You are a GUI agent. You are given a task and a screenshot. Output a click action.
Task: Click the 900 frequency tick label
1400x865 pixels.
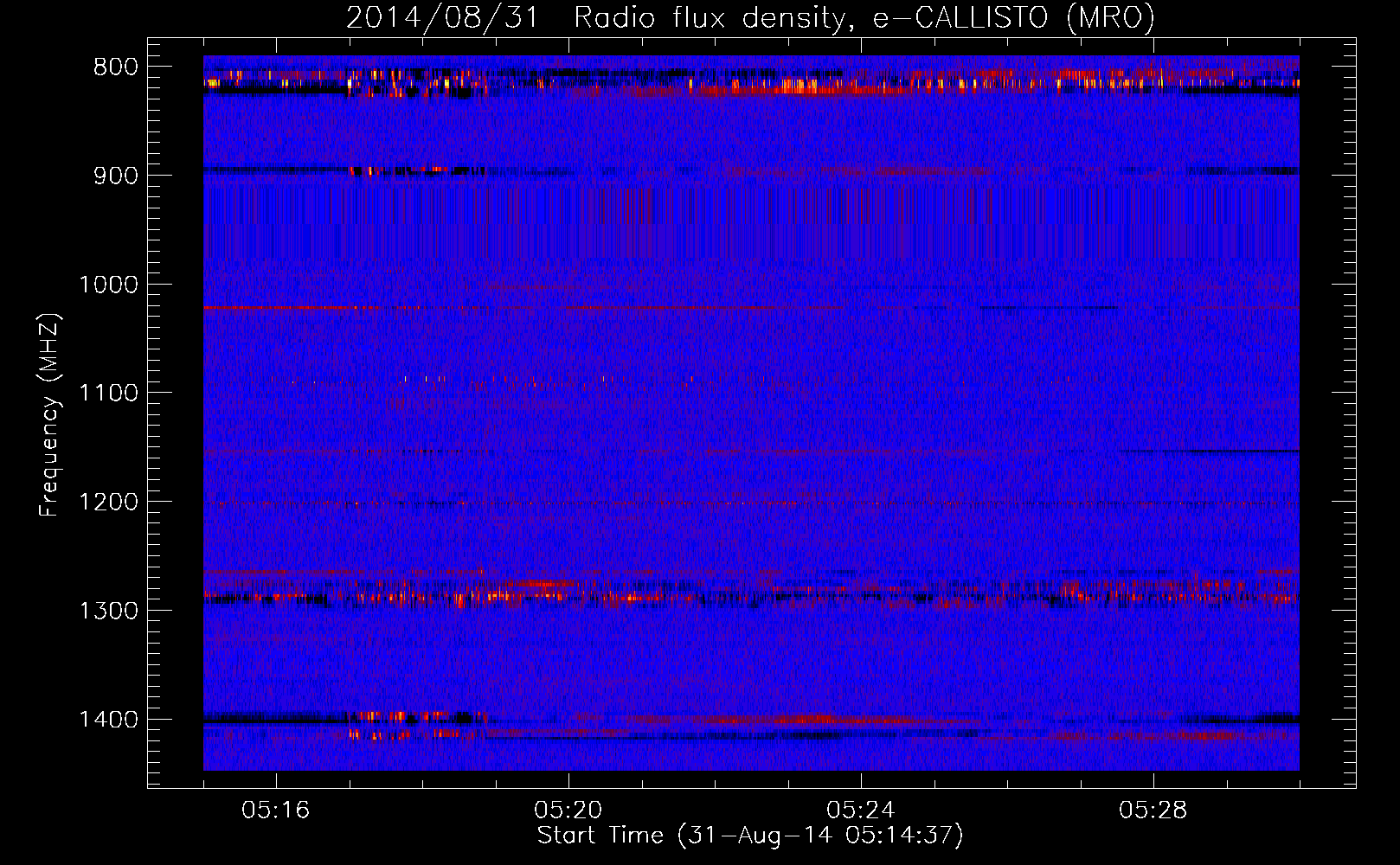pyautogui.click(x=115, y=176)
